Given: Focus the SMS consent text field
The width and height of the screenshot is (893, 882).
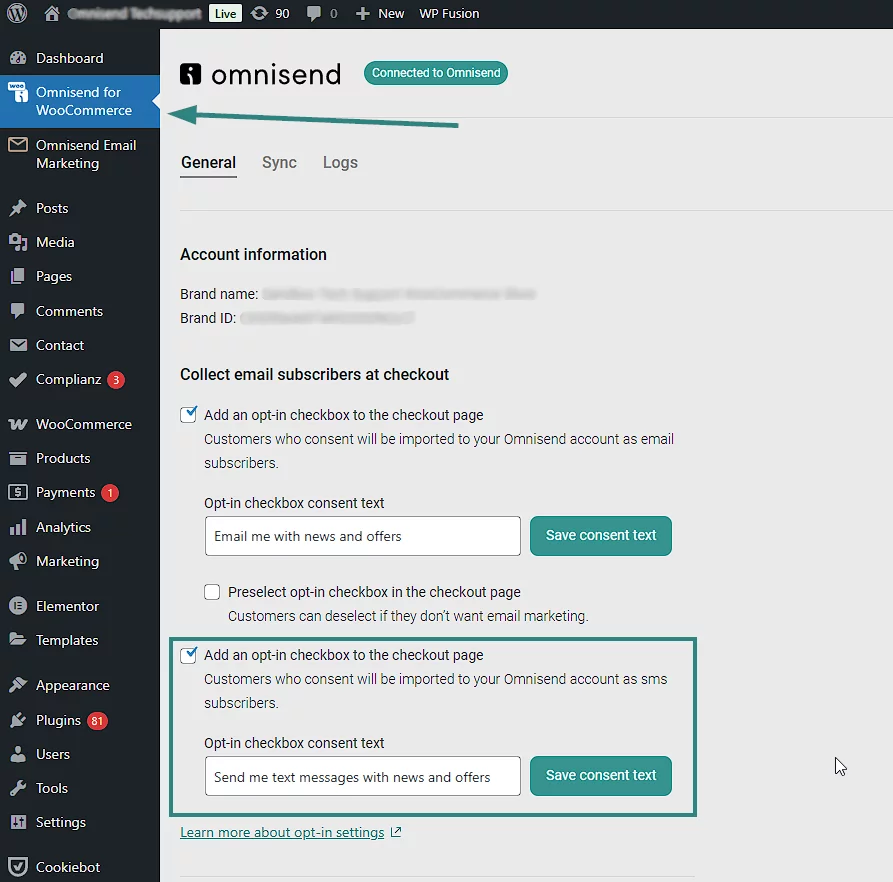Looking at the screenshot, I should point(363,776).
